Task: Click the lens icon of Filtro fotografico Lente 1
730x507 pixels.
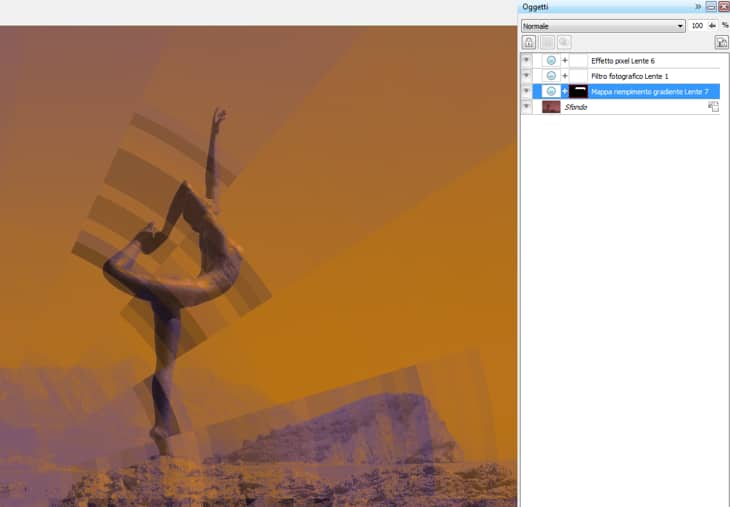Action: coord(550,76)
